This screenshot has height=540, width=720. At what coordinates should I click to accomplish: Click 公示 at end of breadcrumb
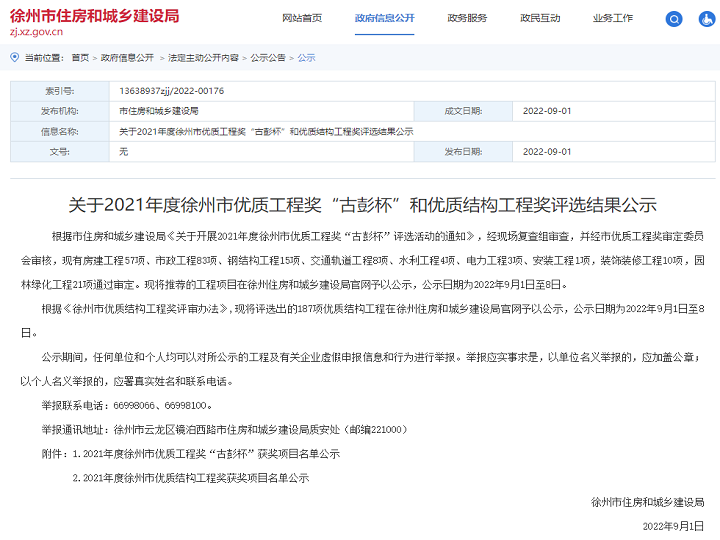(x=306, y=58)
